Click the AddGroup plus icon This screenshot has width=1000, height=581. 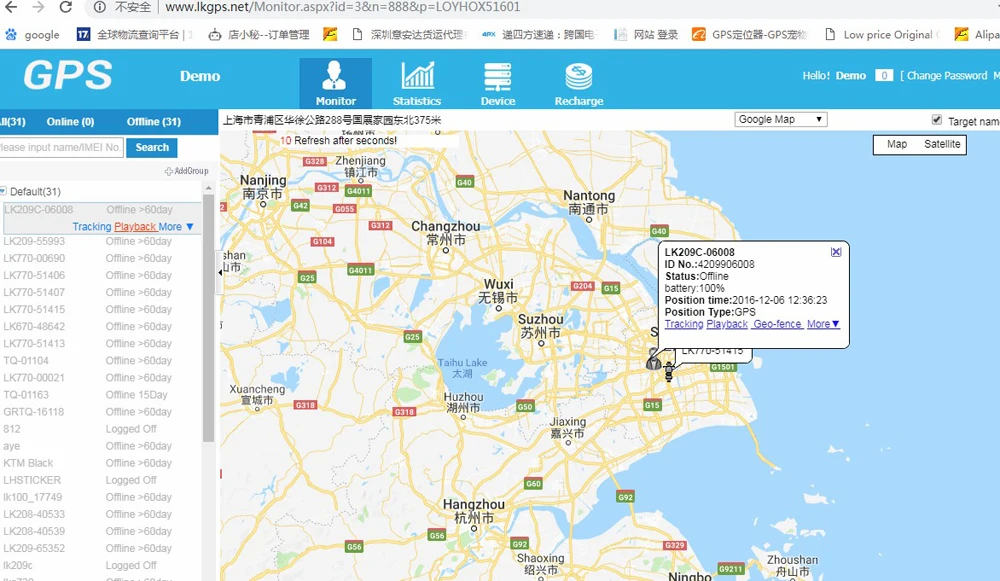click(x=168, y=171)
